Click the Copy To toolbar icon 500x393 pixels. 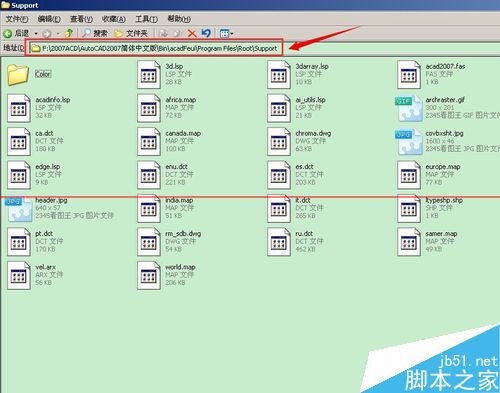coord(178,33)
